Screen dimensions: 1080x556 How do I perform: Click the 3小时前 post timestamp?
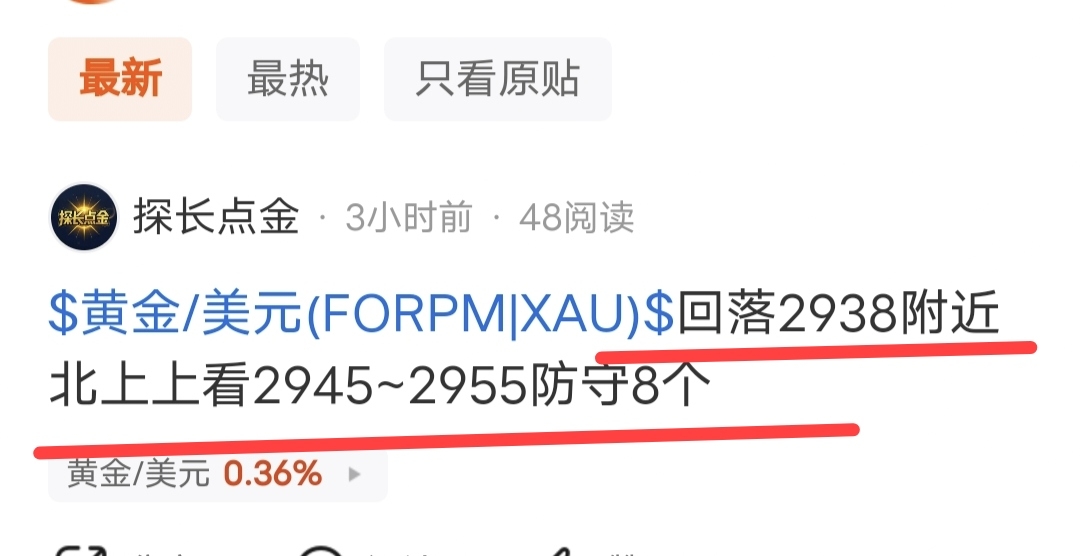click(408, 218)
